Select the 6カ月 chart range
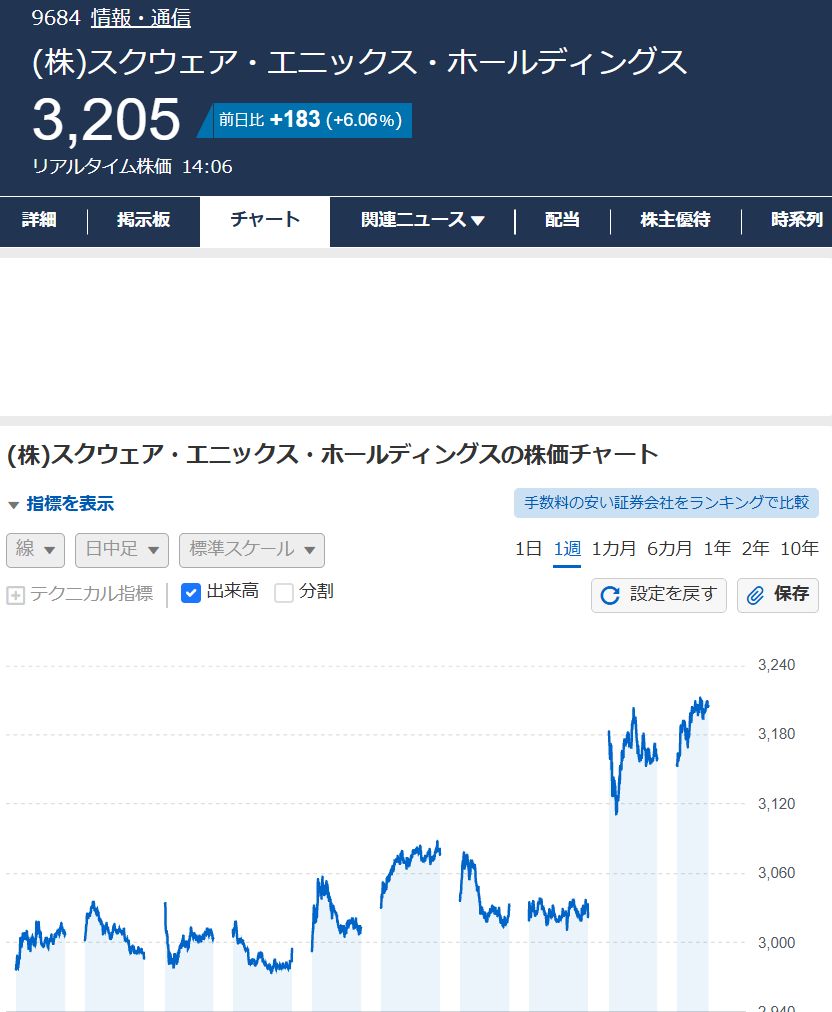832x1012 pixels. pos(669,549)
